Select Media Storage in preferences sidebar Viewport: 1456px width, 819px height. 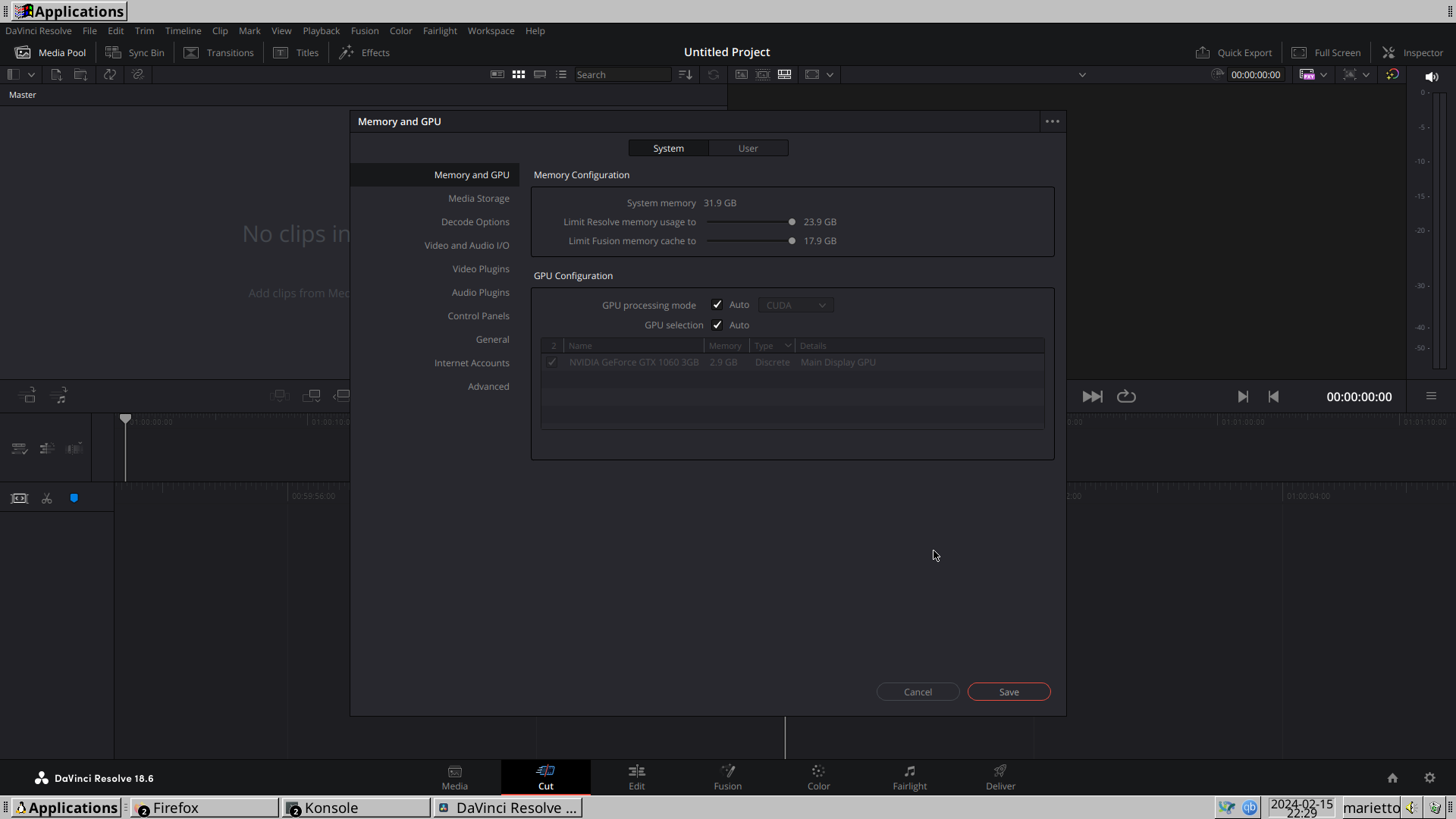tap(479, 199)
